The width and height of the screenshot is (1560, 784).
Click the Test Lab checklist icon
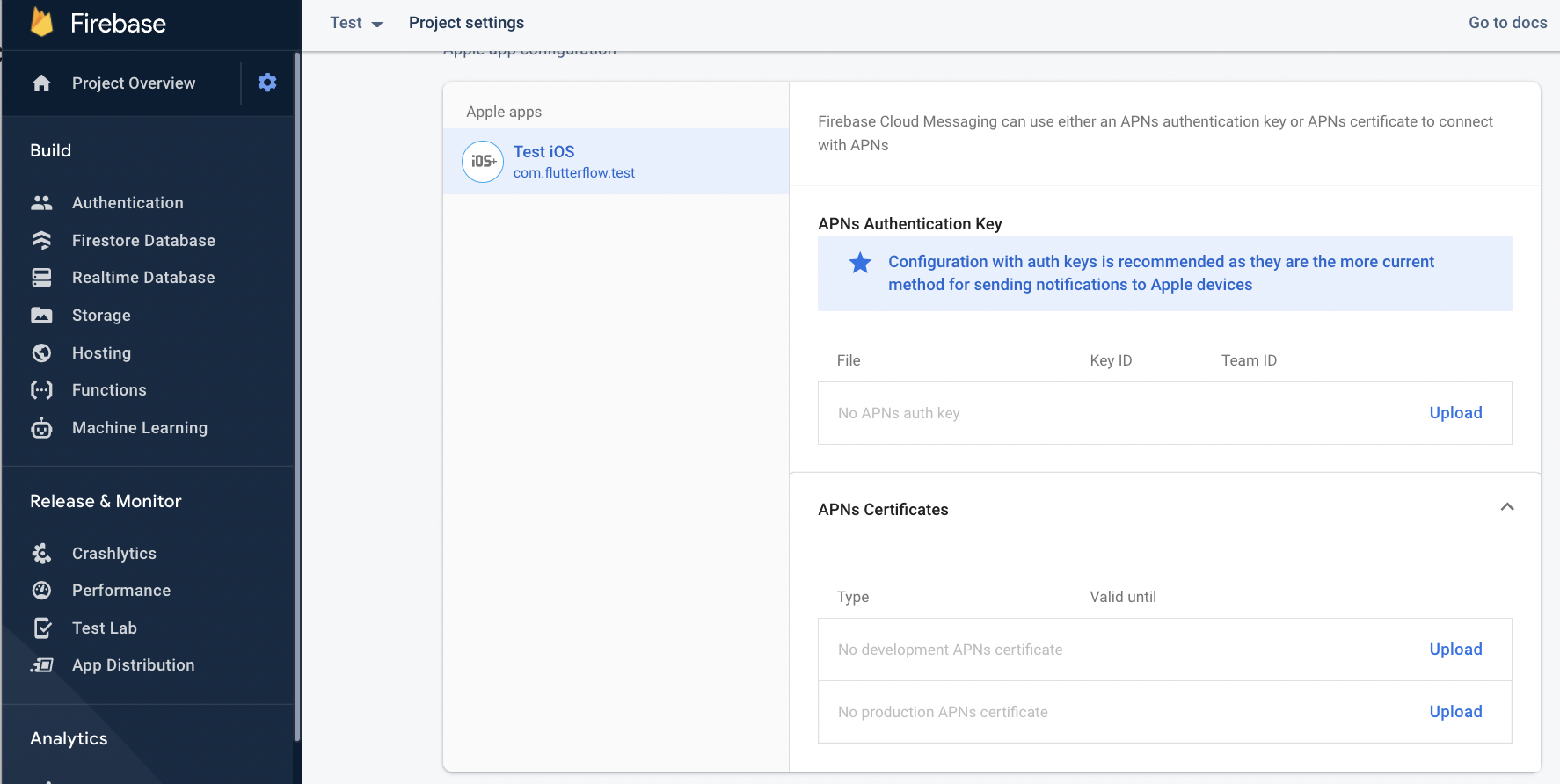pyautogui.click(x=41, y=628)
